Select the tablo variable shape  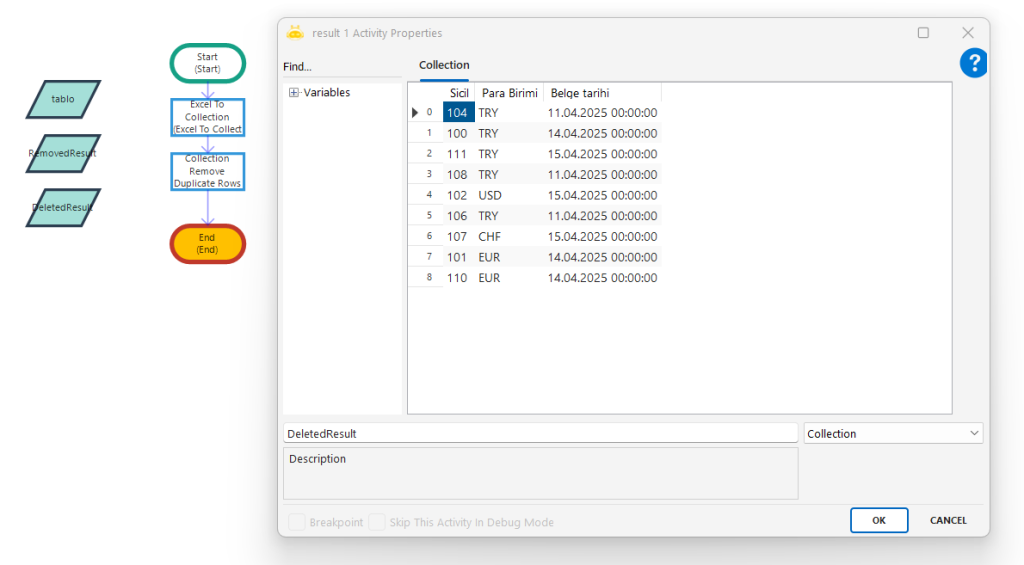(x=63, y=99)
